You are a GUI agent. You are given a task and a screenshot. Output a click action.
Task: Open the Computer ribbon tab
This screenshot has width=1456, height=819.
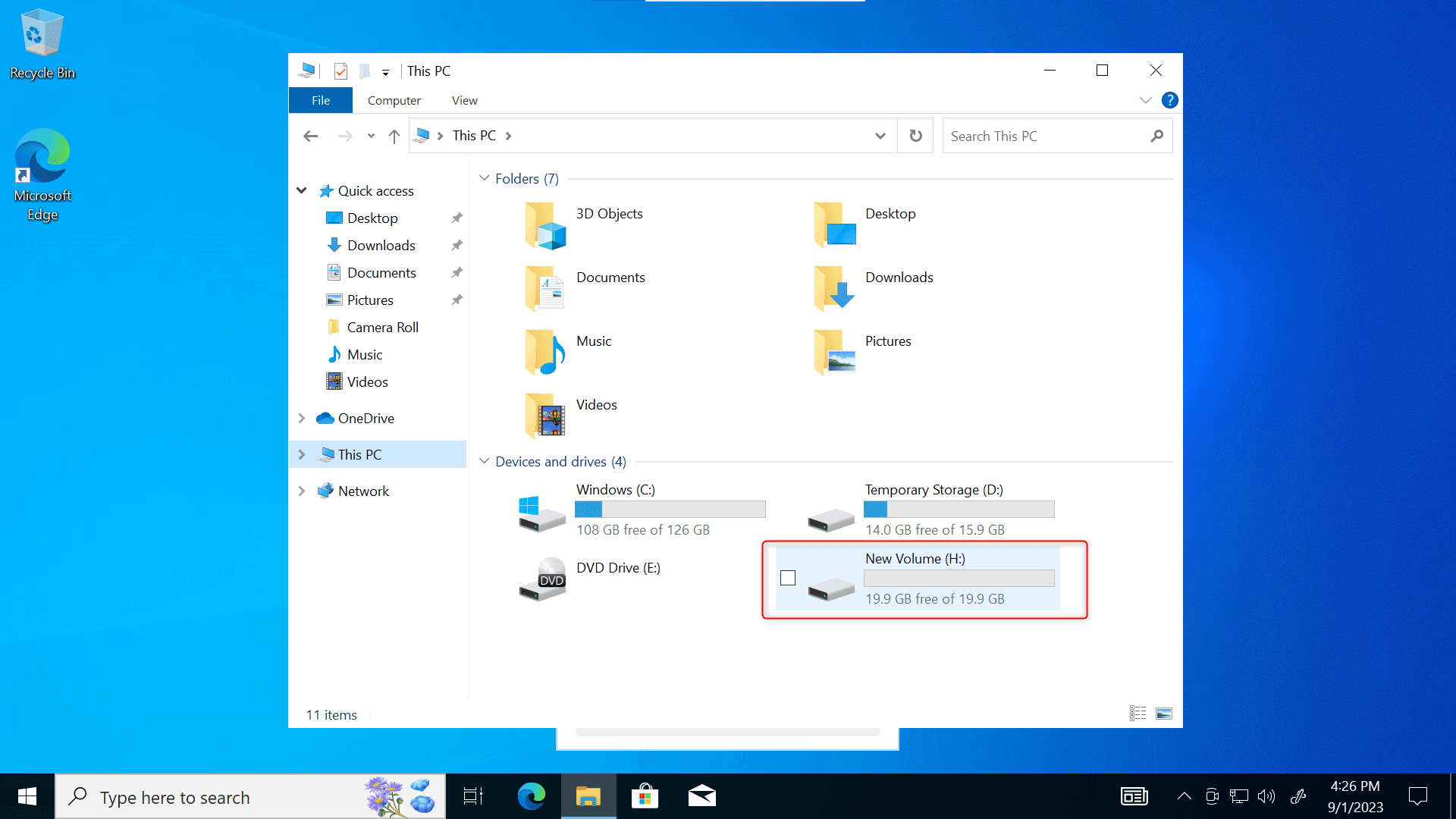tap(394, 100)
